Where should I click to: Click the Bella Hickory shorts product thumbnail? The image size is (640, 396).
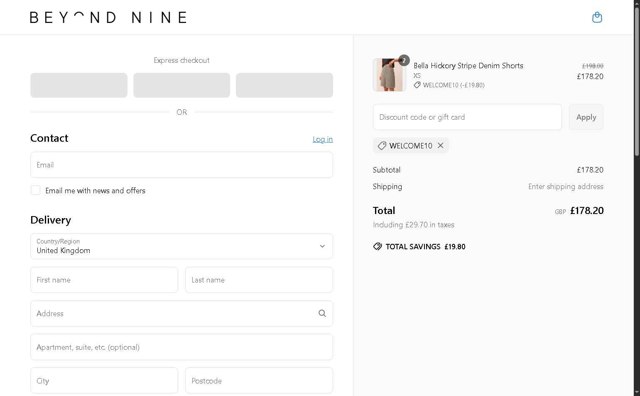point(389,75)
